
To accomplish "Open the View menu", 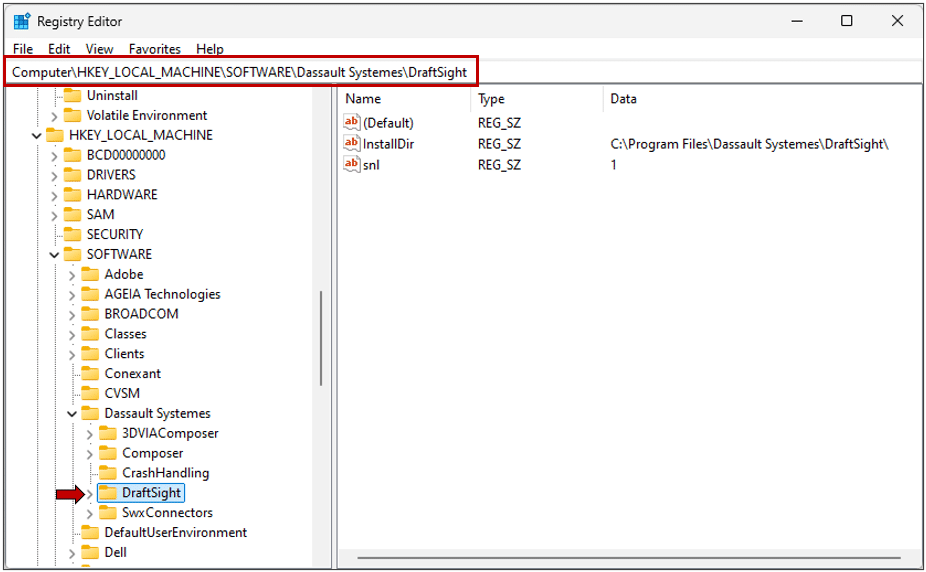I will coord(99,49).
